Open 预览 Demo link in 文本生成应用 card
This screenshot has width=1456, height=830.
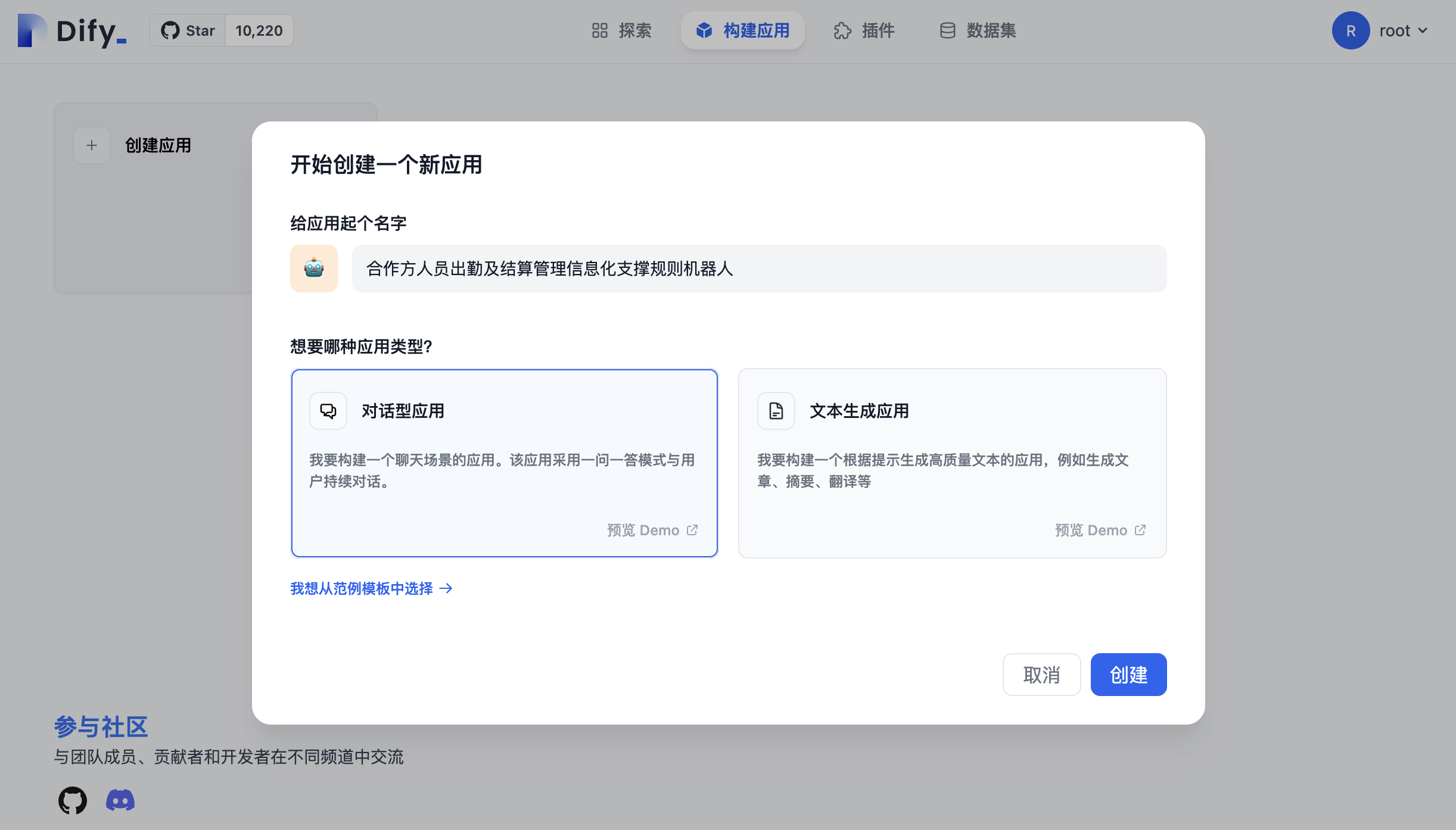(x=1100, y=530)
